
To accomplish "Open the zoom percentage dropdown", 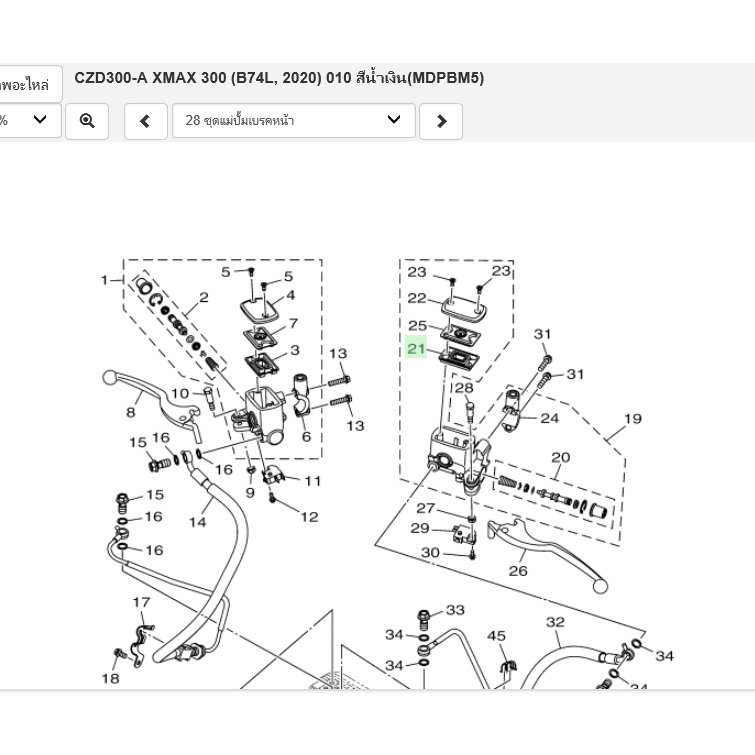I will point(29,120).
